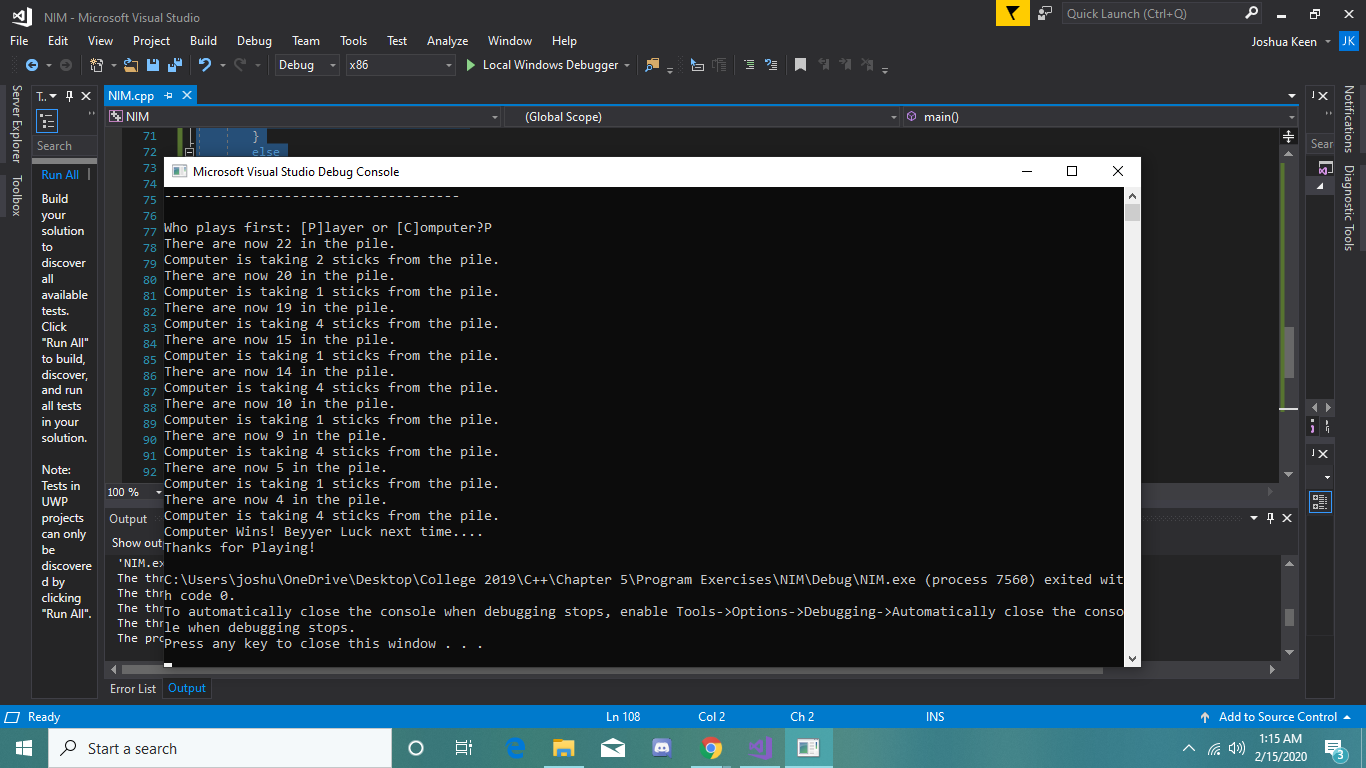Launch Chrome from the taskbar
Screen dimensions: 1366x768
coord(710,748)
